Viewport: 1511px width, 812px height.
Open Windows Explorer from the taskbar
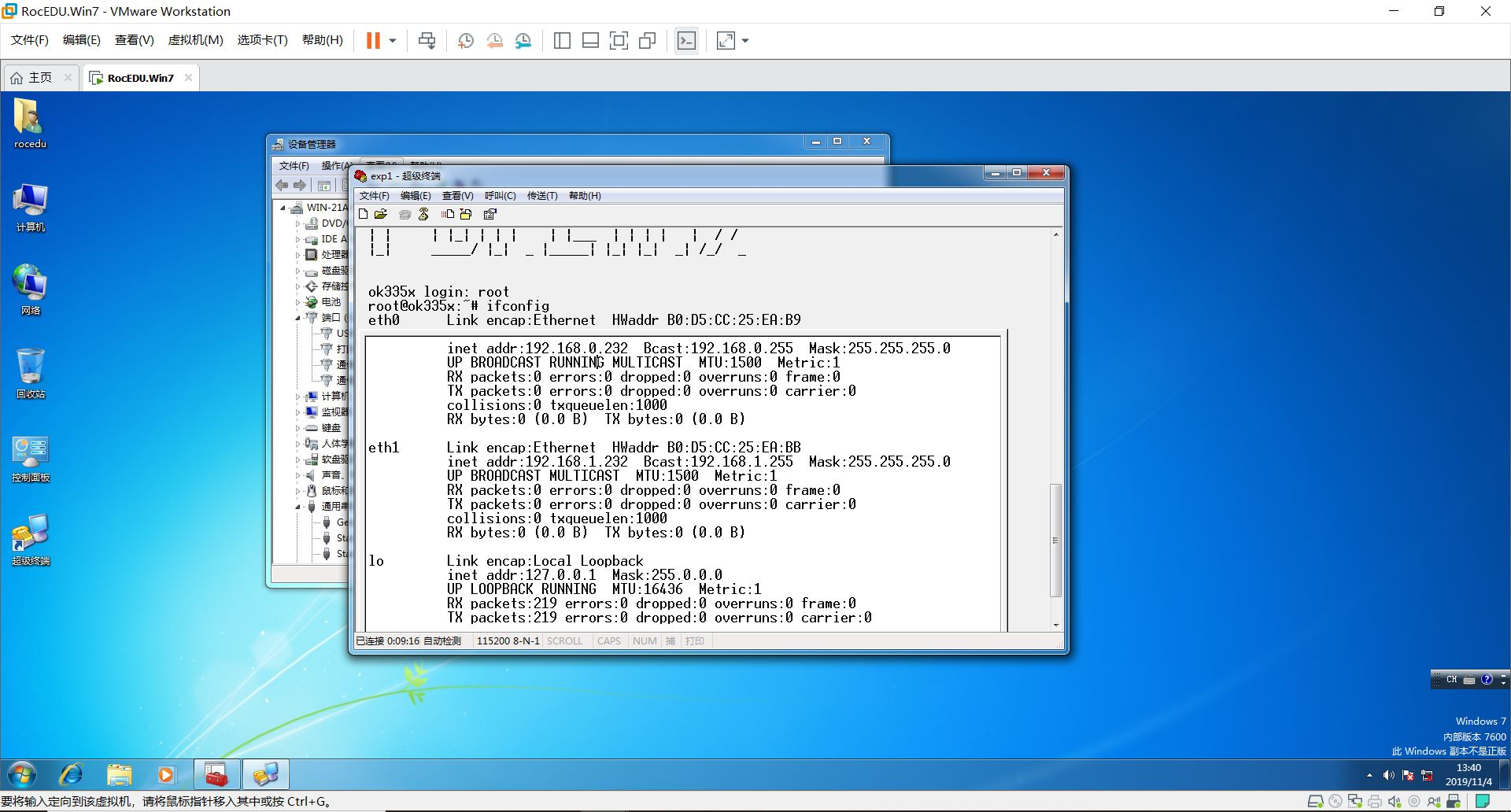[119, 775]
